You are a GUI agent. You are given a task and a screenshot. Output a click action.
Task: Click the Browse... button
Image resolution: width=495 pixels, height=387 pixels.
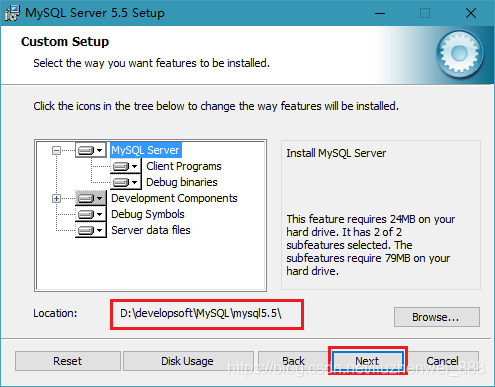tap(437, 317)
